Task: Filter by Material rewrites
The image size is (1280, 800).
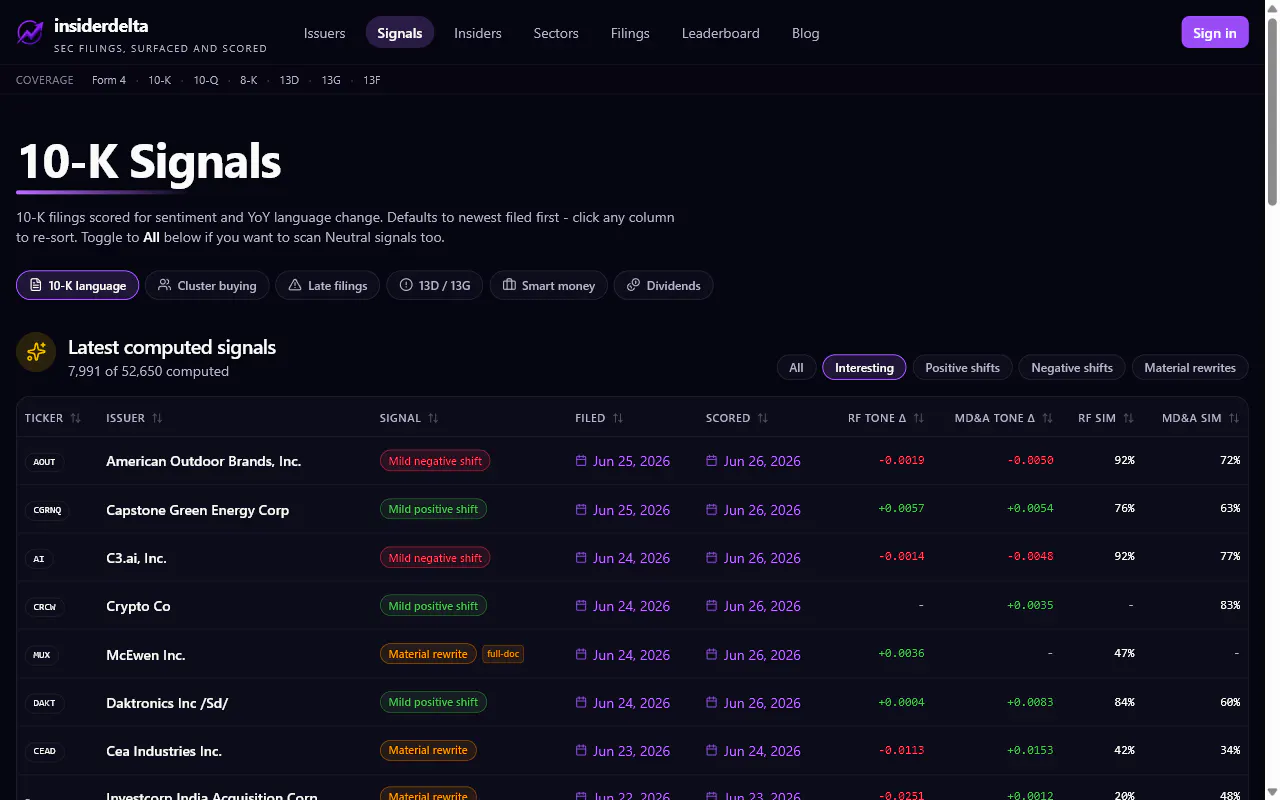Action: [x=1190, y=368]
